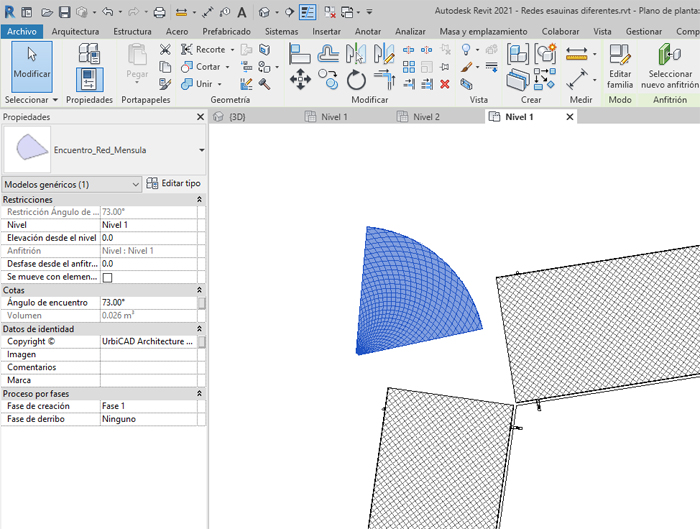Click the Rotate tool icon

(x=357, y=80)
